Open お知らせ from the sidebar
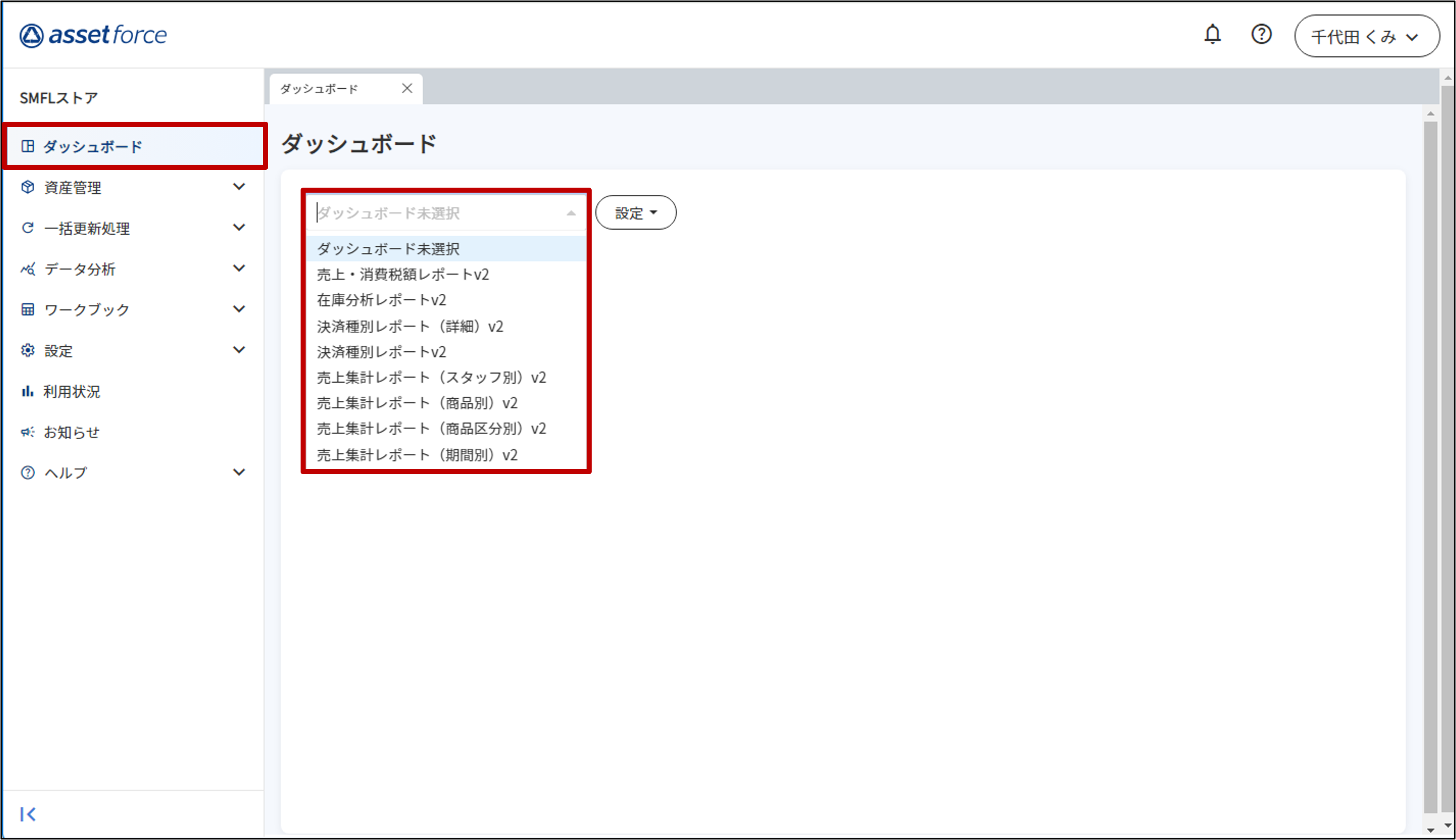Image resolution: width=1456 pixels, height=840 pixels. (71, 432)
